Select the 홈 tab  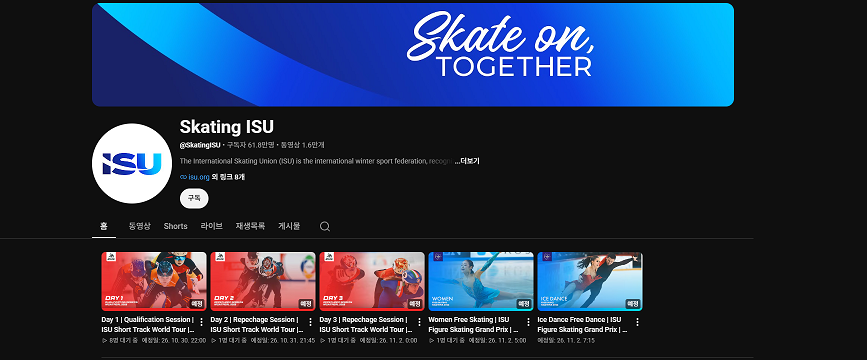104,226
